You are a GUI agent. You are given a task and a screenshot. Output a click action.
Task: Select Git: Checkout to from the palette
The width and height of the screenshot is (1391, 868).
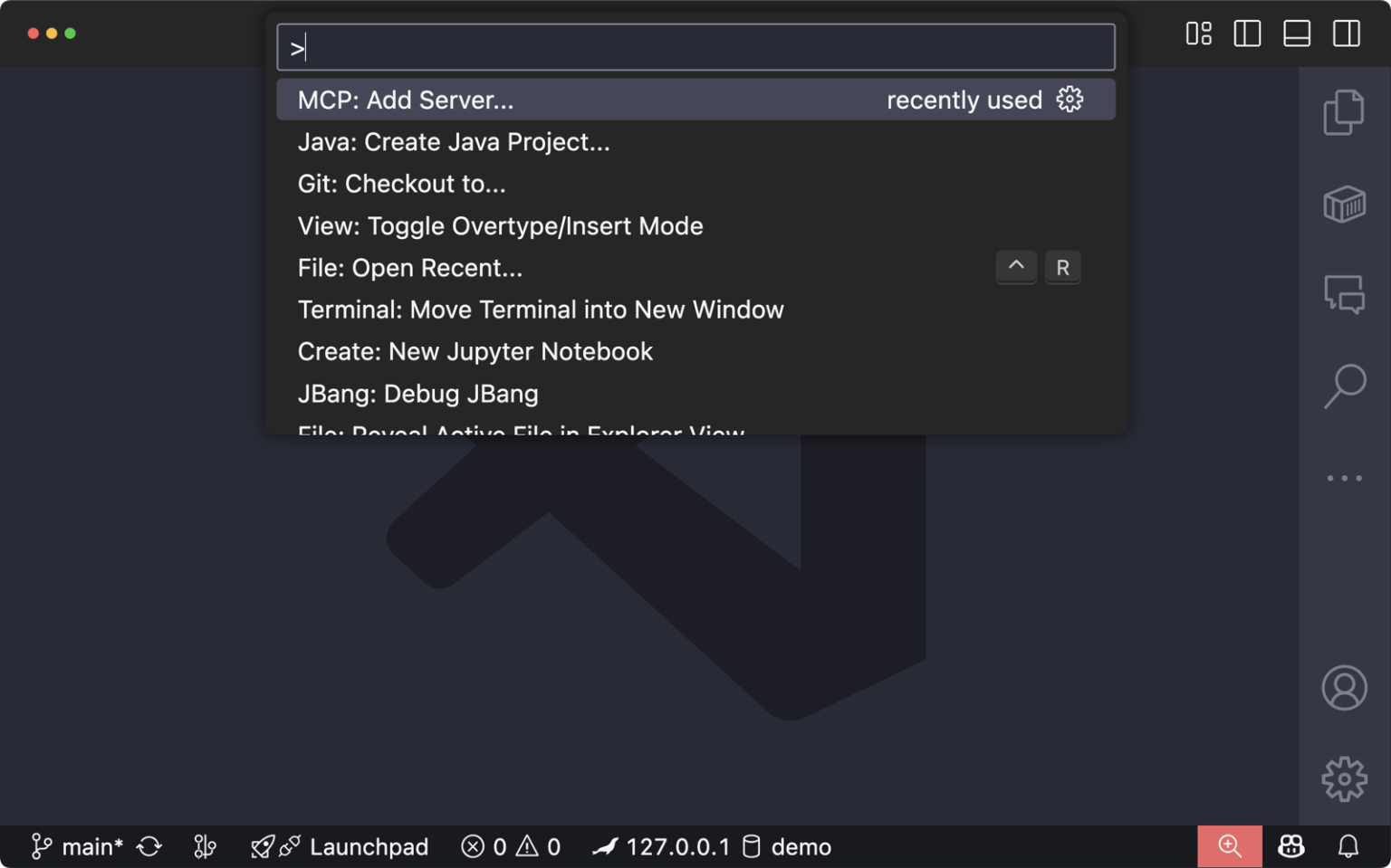click(x=401, y=184)
